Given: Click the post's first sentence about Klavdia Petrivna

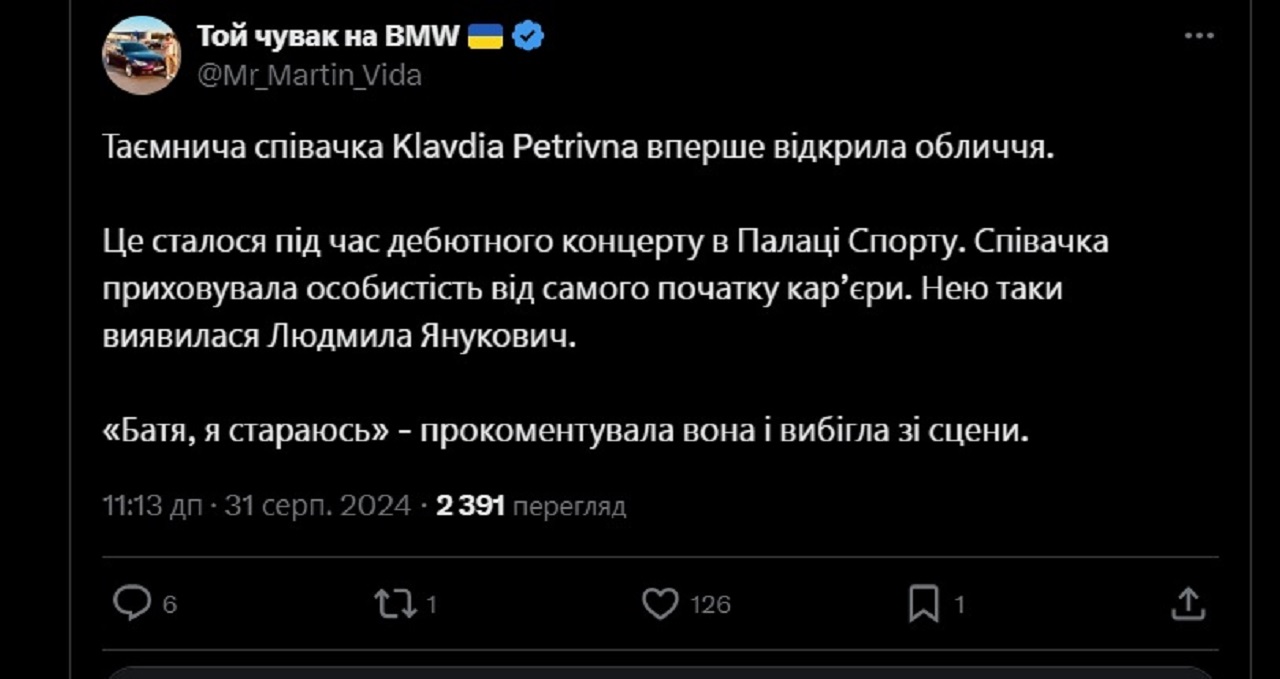Looking at the screenshot, I should pos(579,149).
